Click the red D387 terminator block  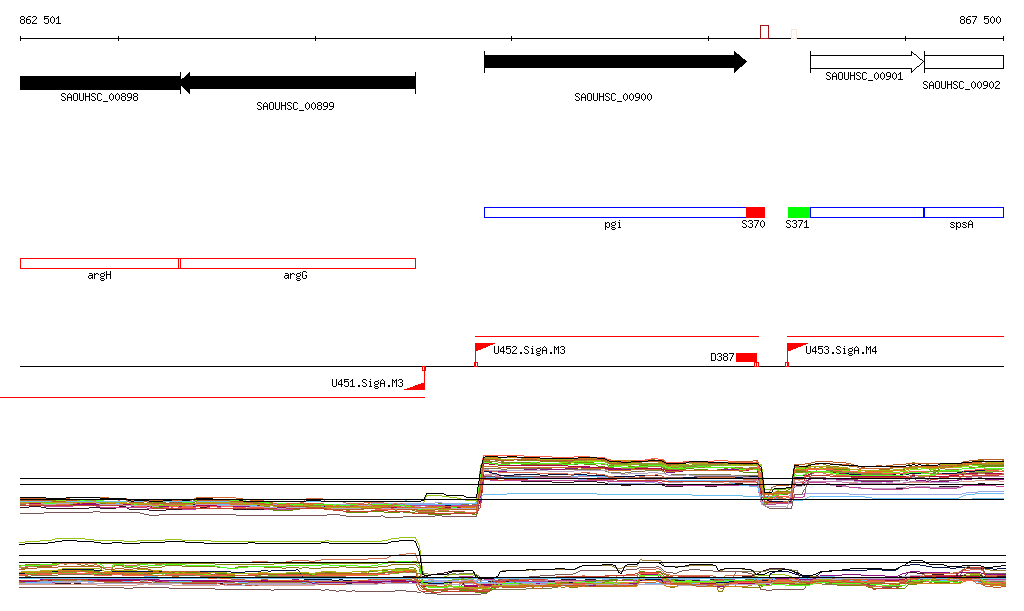[x=746, y=358]
